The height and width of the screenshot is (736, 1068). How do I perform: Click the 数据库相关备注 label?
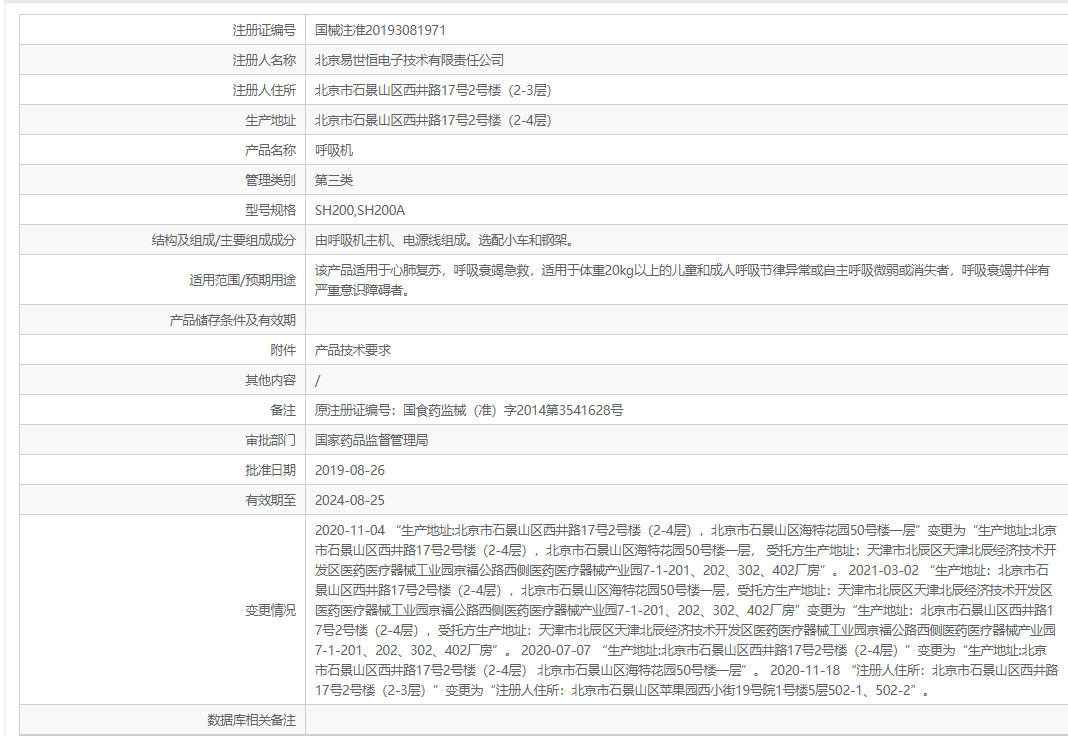click(251, 720)
